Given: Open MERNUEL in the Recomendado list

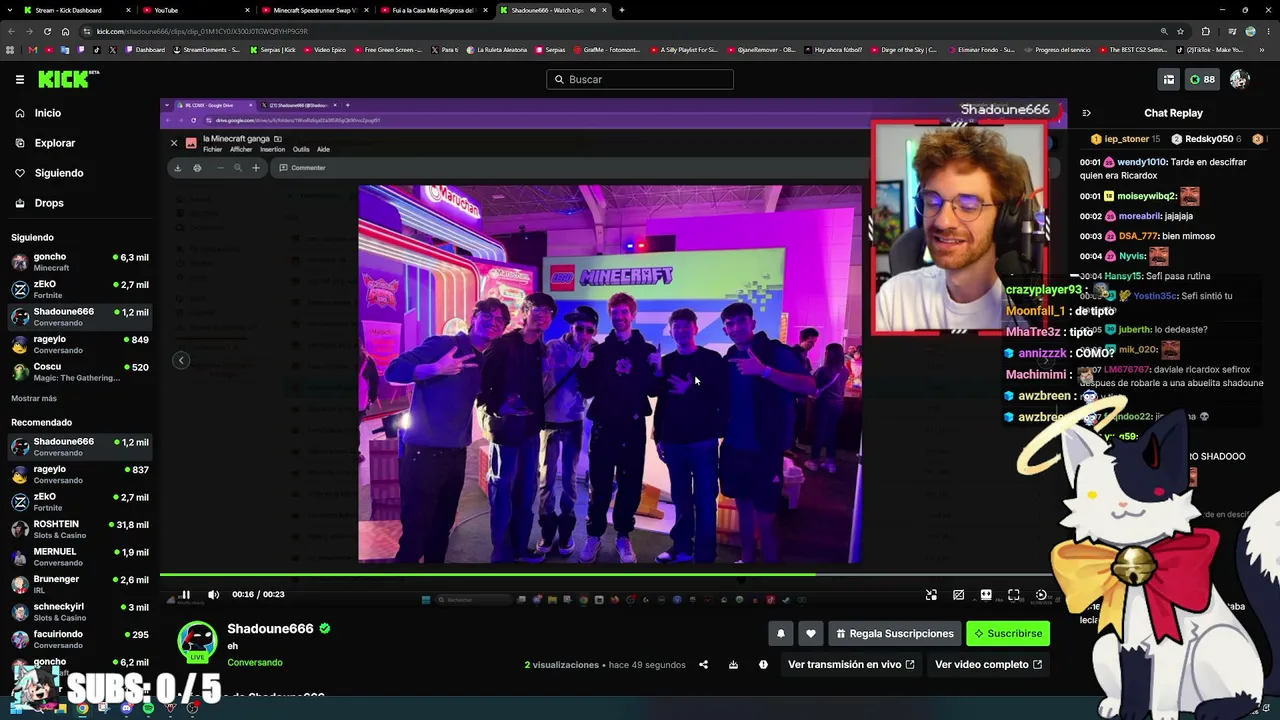Looking at the screenshot, I should (80, 557).
